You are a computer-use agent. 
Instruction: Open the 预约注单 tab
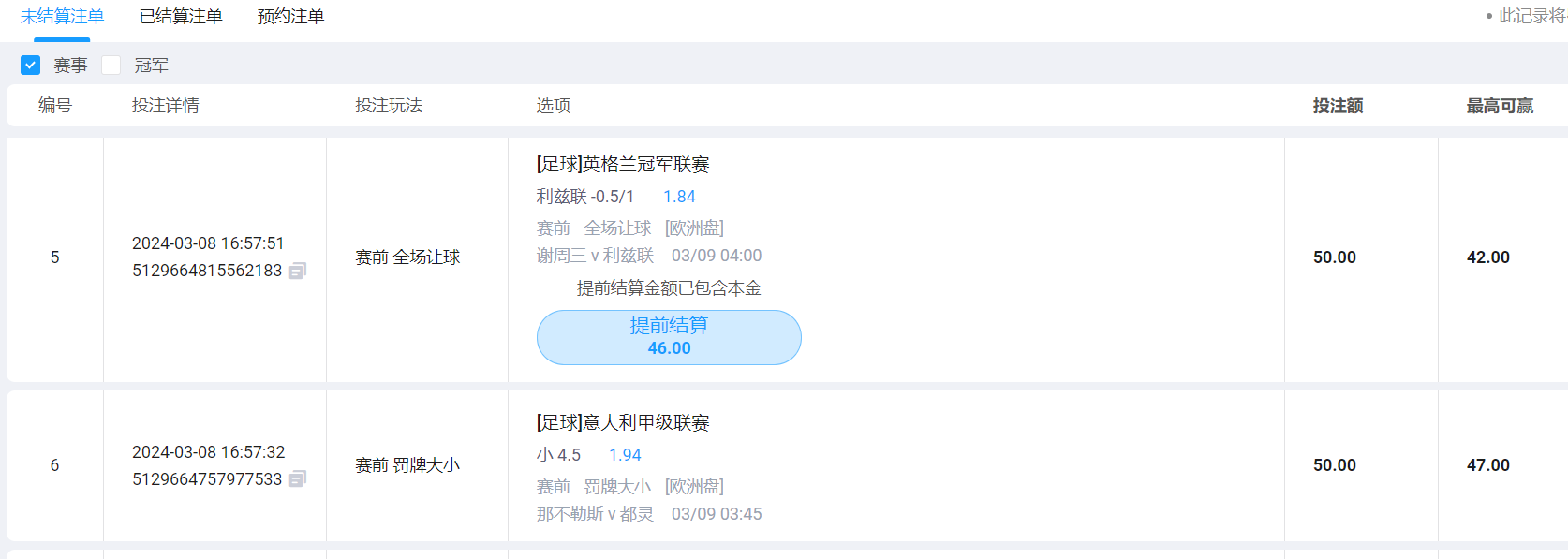coord(290,17)
